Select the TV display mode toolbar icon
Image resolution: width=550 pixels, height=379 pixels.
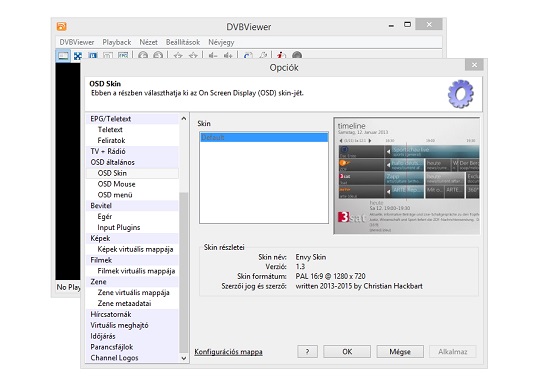point(63,55)
